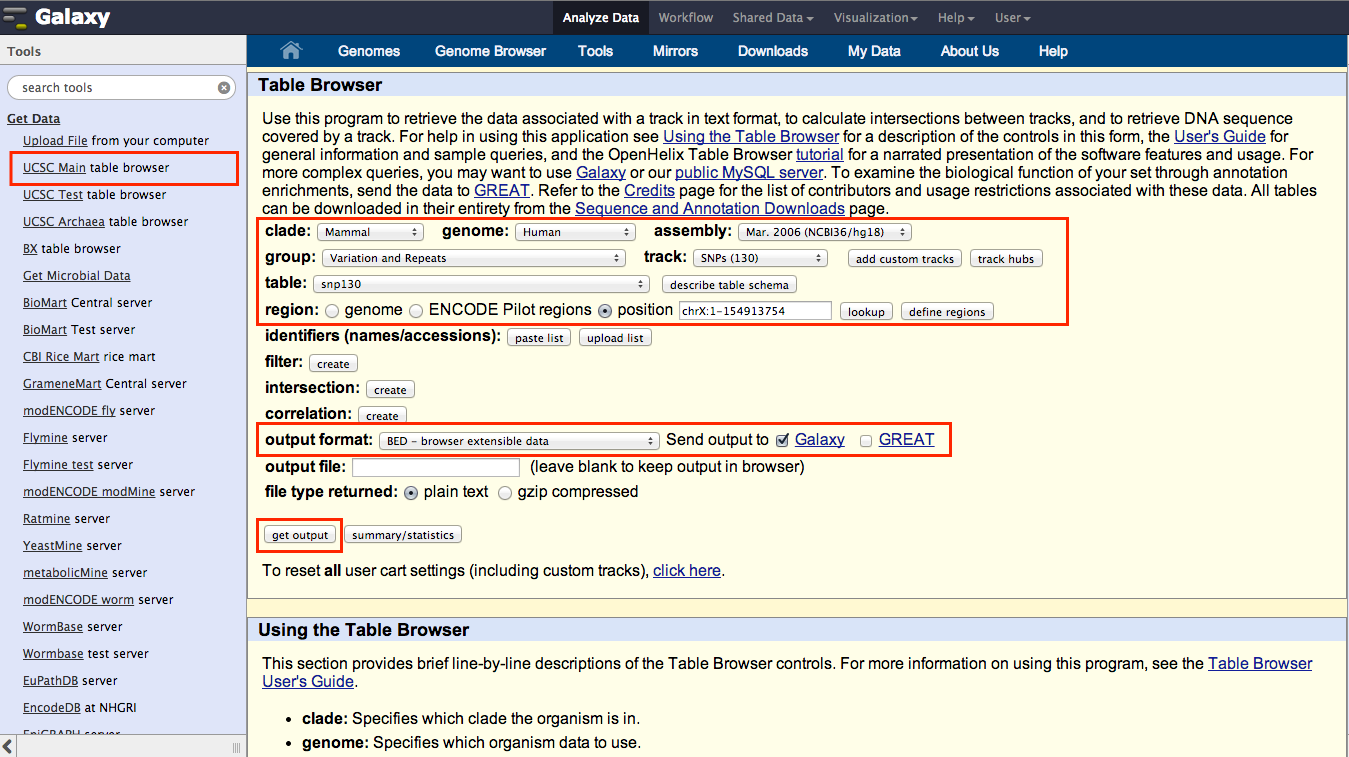Image resolution: width=1349 pixels, height=757 pixels.
Task: Open Genome Browser in UCSC bar
Action: pyautogui.click(x=490, y=51)
